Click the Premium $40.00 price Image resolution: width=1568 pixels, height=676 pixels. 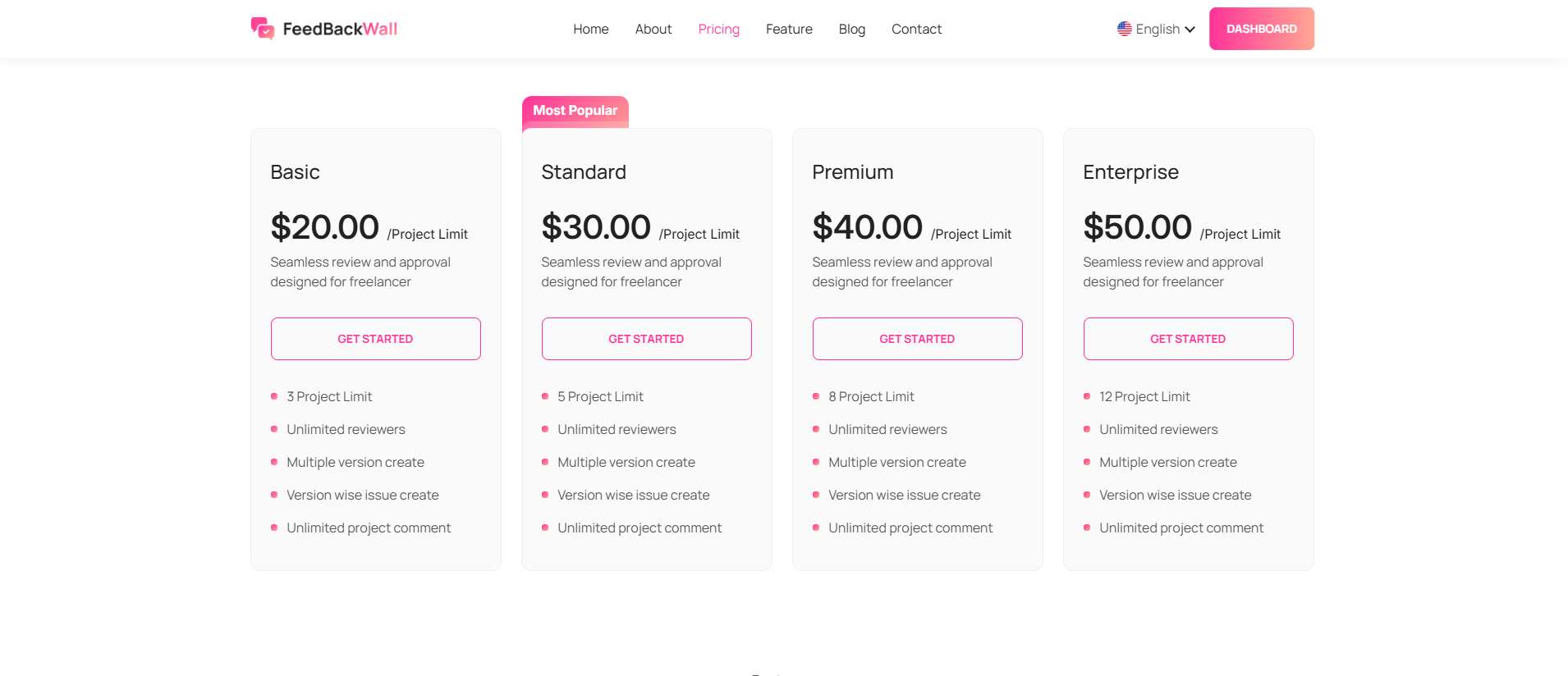click(867, 227)
